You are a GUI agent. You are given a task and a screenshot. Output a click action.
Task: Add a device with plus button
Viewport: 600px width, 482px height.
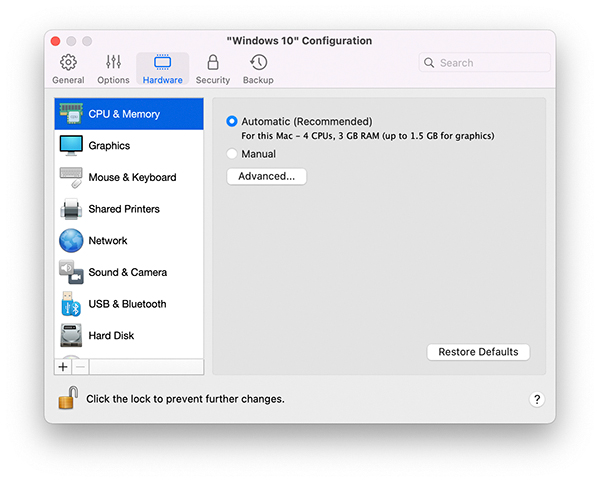pyautogui.click(x=63, y=367)
